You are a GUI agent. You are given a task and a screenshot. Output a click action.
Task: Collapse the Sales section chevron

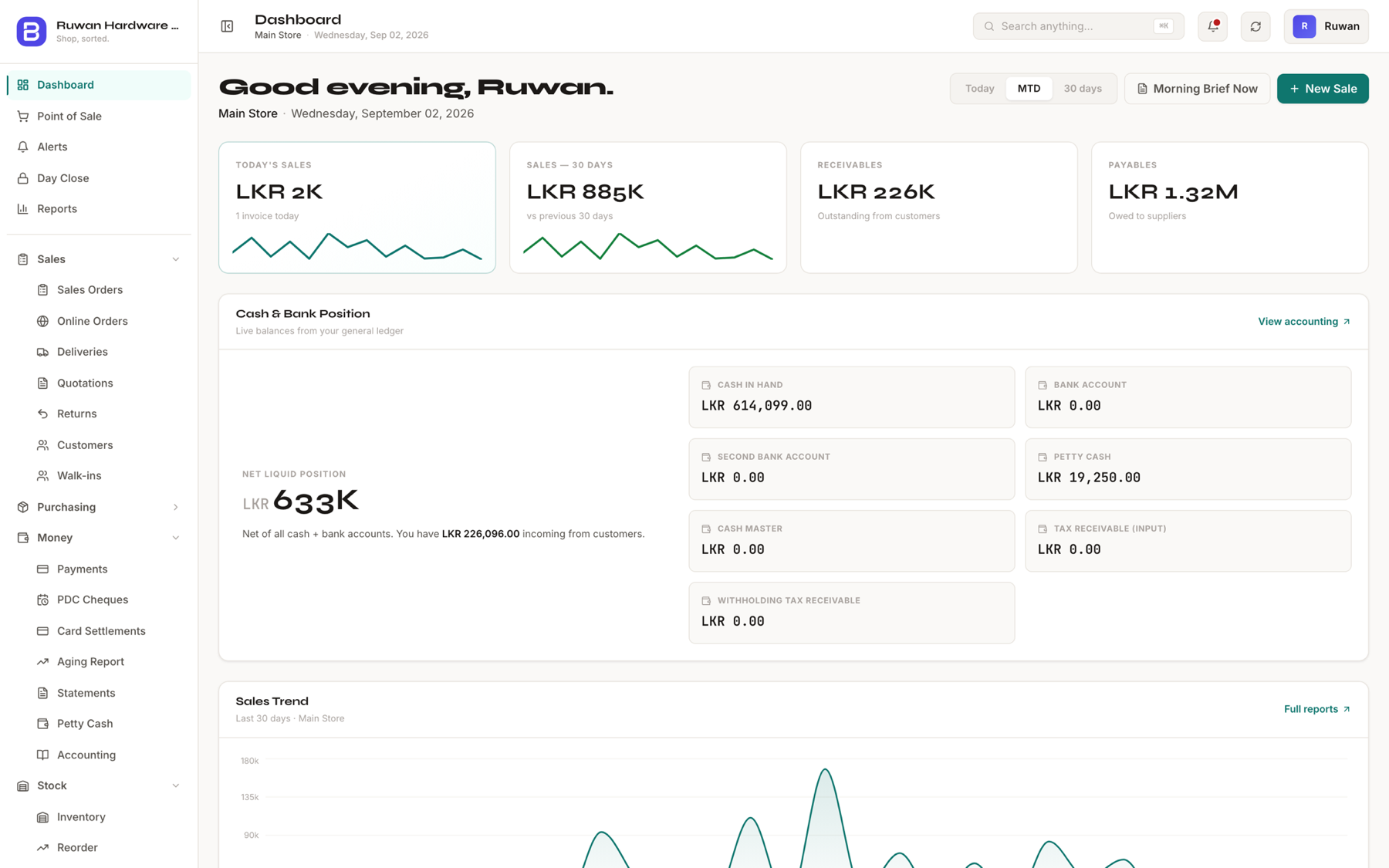175,259
